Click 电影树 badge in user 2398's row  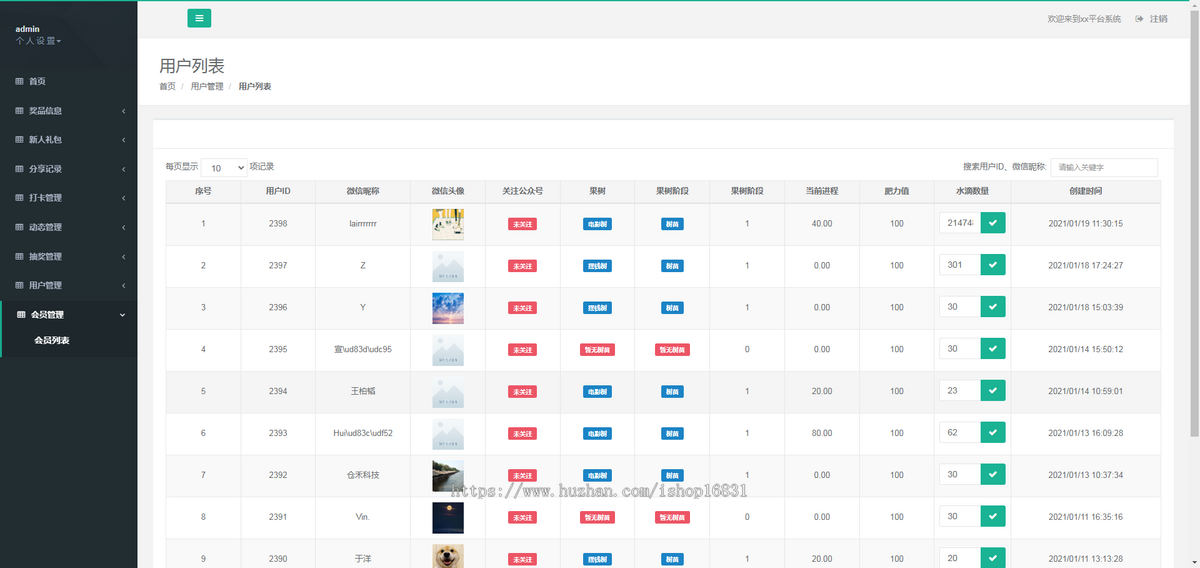597,224
